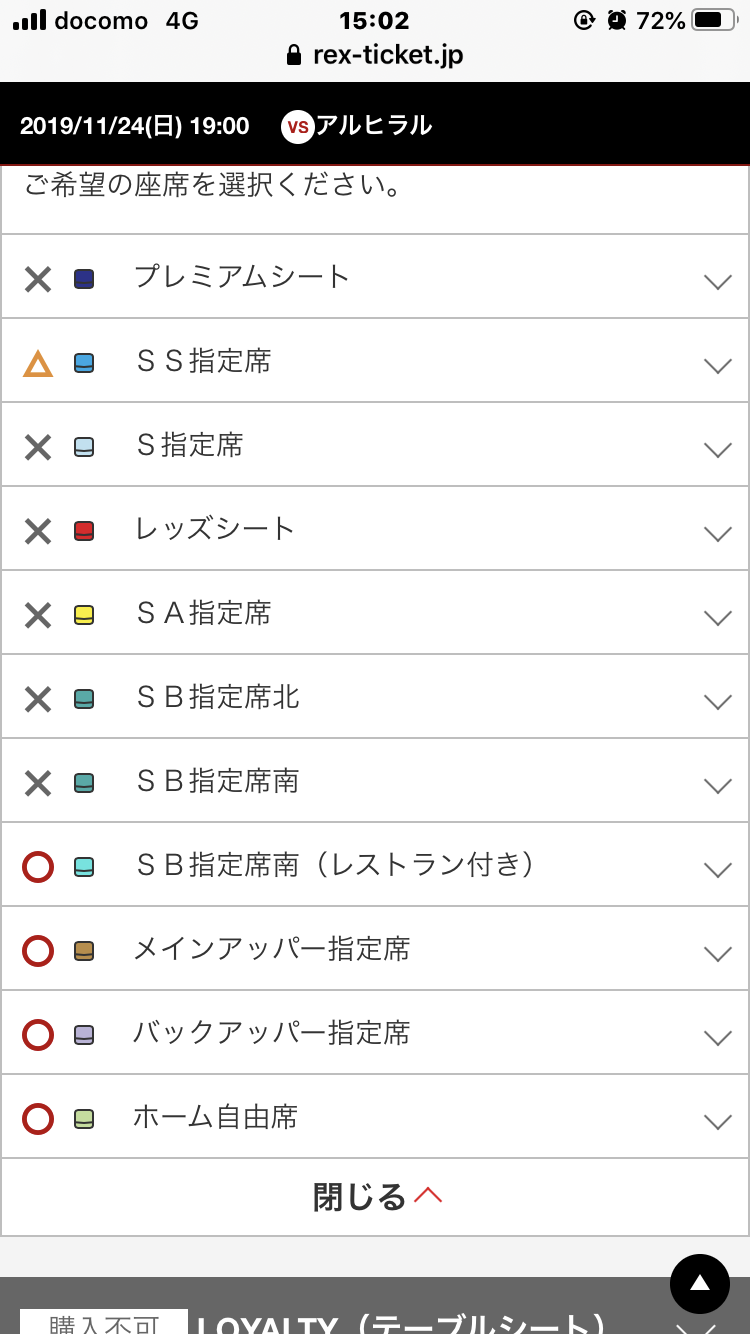Expand the プレミアムシート row chevron

point(717,281)
